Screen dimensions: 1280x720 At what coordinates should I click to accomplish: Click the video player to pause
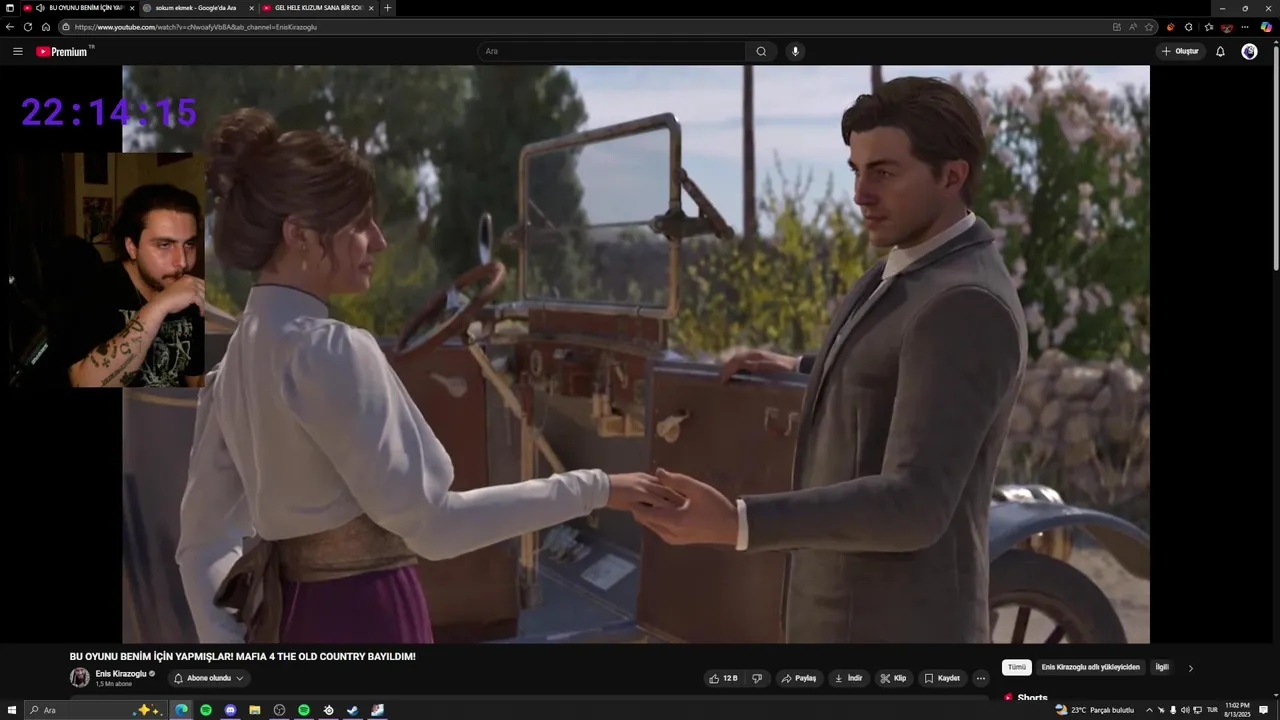tap(636, 354)
